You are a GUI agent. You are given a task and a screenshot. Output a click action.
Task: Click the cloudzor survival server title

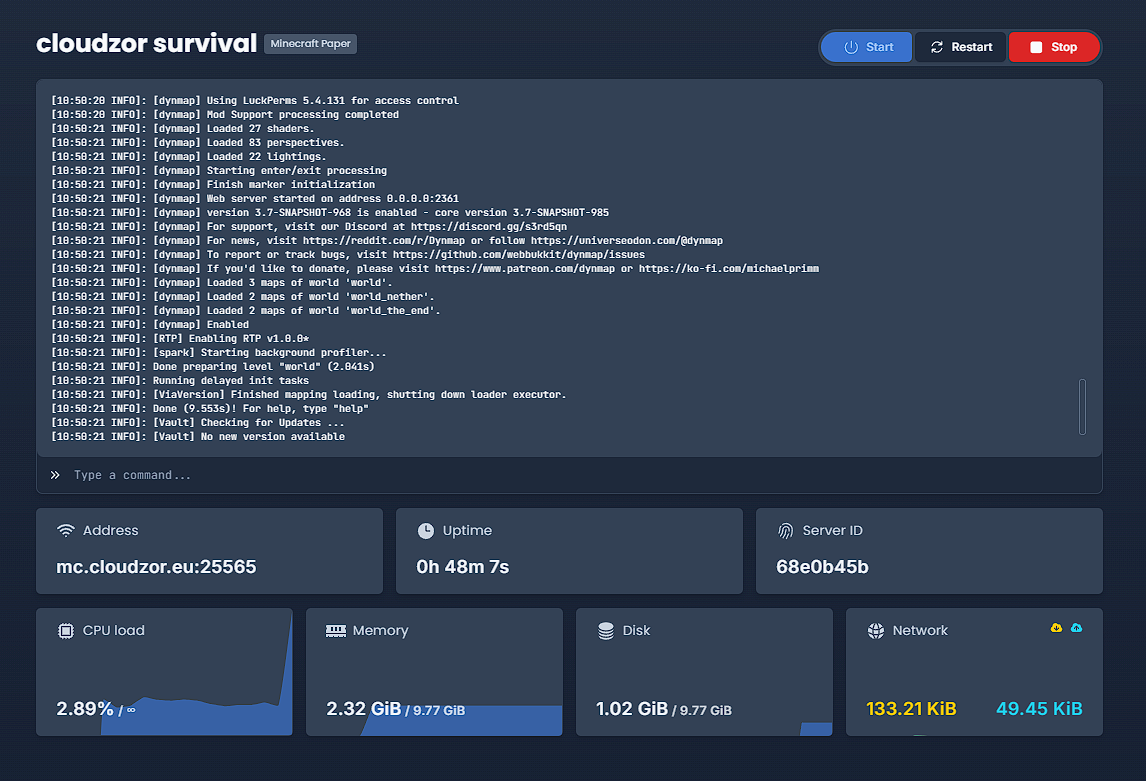click(x=147, y=43)
